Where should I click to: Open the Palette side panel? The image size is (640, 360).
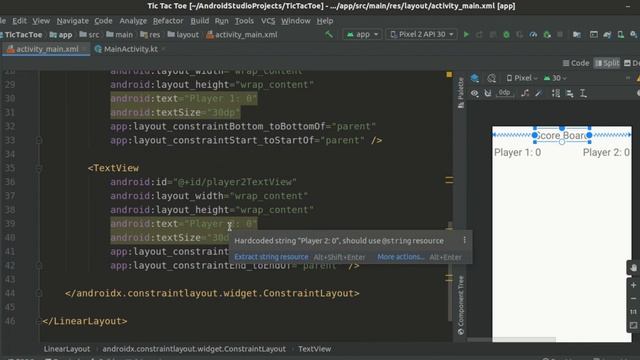tap(461, 93)
